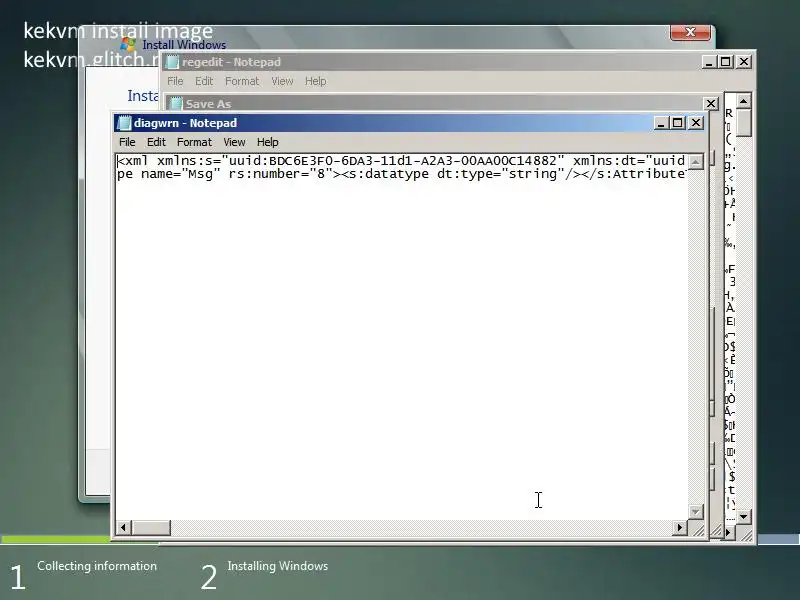Click the regedit Notepad title bar icon

coord(172,62)
